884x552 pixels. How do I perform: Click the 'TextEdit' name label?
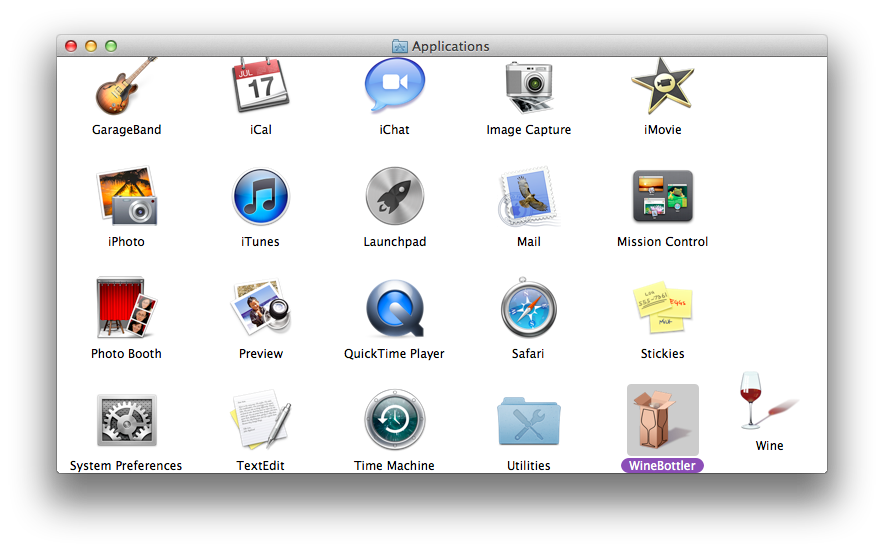point(260,465)
